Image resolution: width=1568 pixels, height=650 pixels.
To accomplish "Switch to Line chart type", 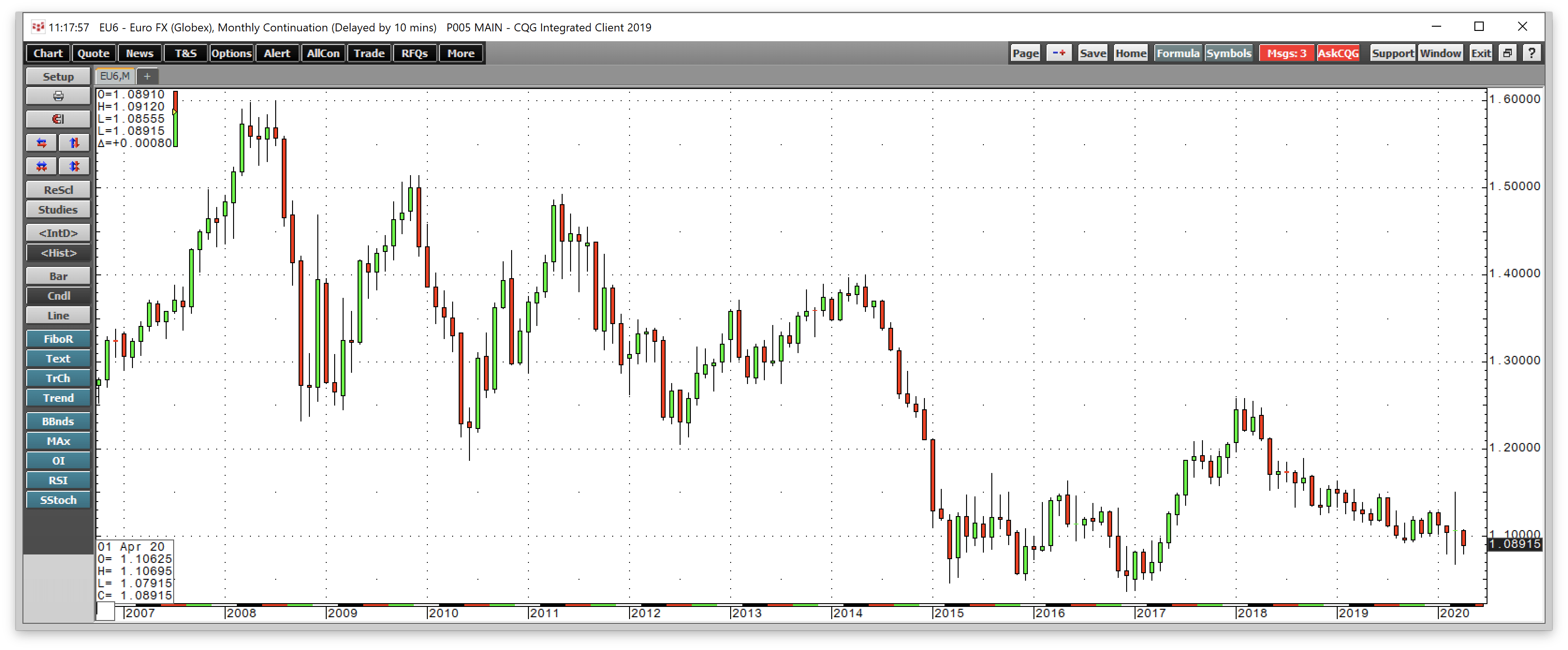I will coord(58,316).
